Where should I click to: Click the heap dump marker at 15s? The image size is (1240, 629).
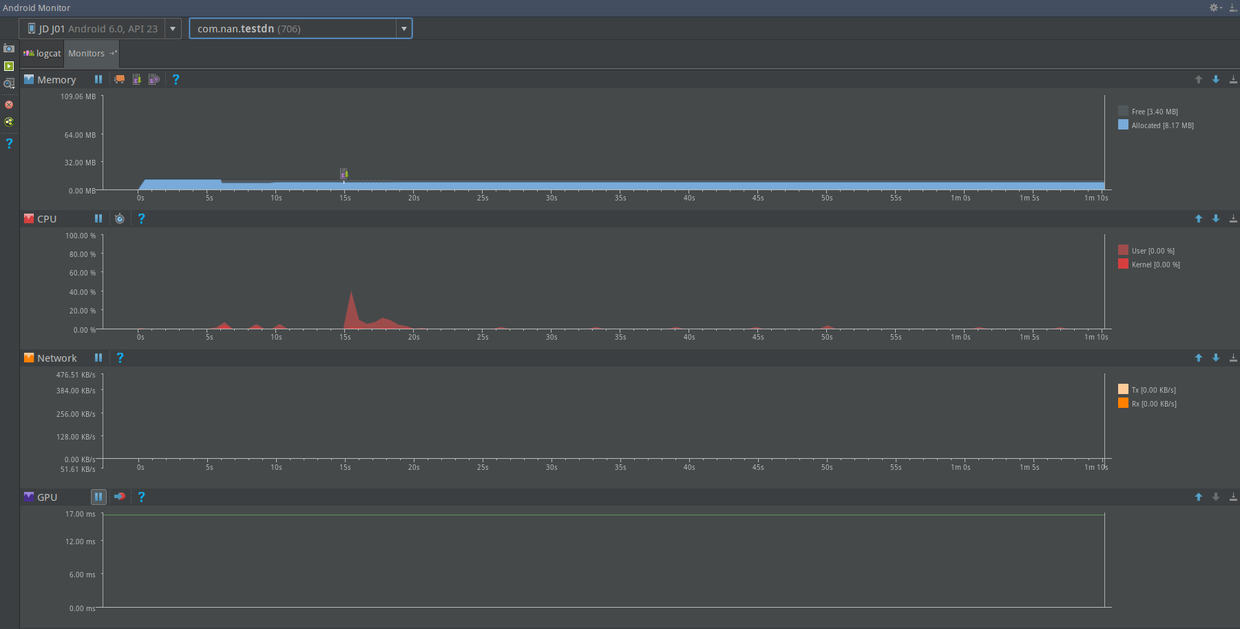click(x=344, y=174)
